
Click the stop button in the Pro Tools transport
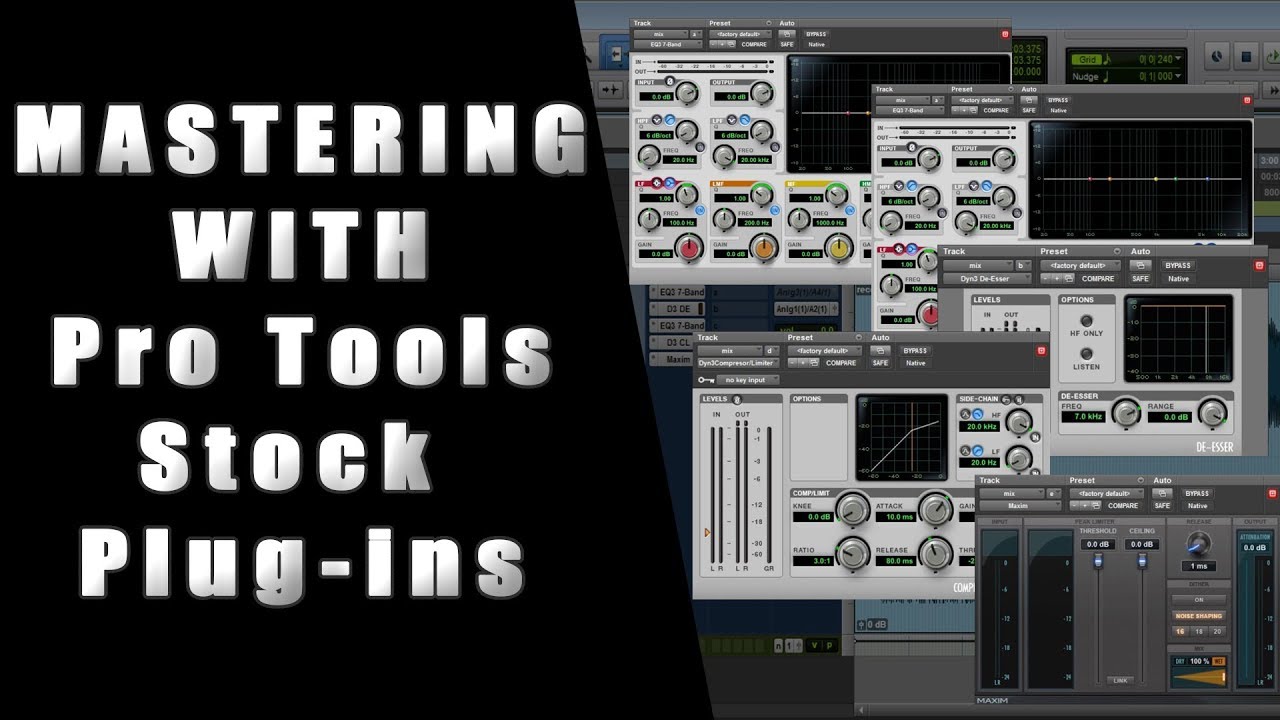coord(1247,56)
